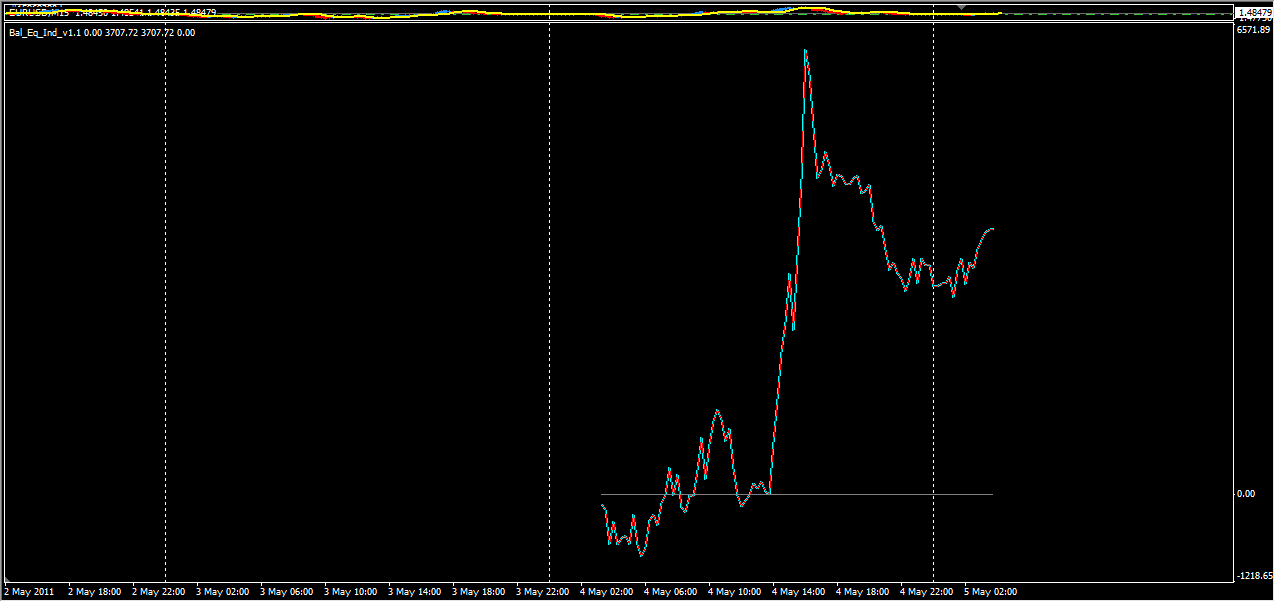The height and width of the screenshot is (601, 1274).
Task: Select the 3 May 02:00 time label
Action: tap(223, 592)
